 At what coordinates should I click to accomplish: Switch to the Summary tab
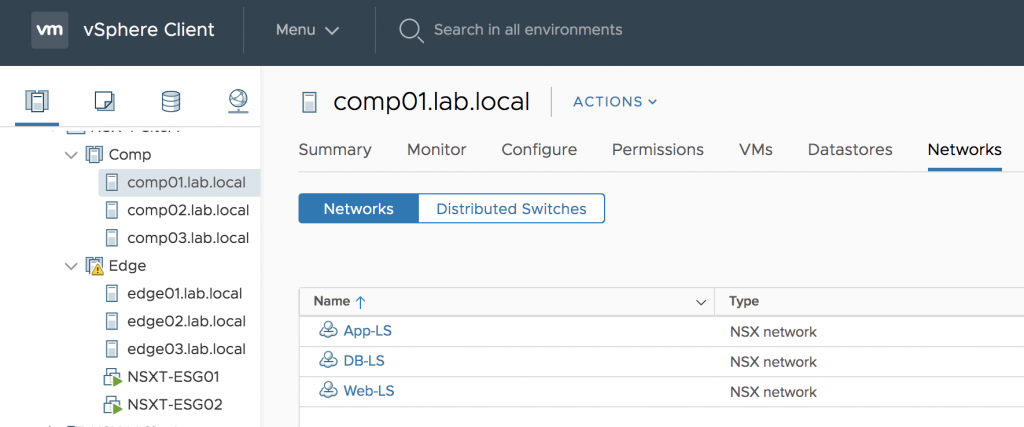[335, 150]
